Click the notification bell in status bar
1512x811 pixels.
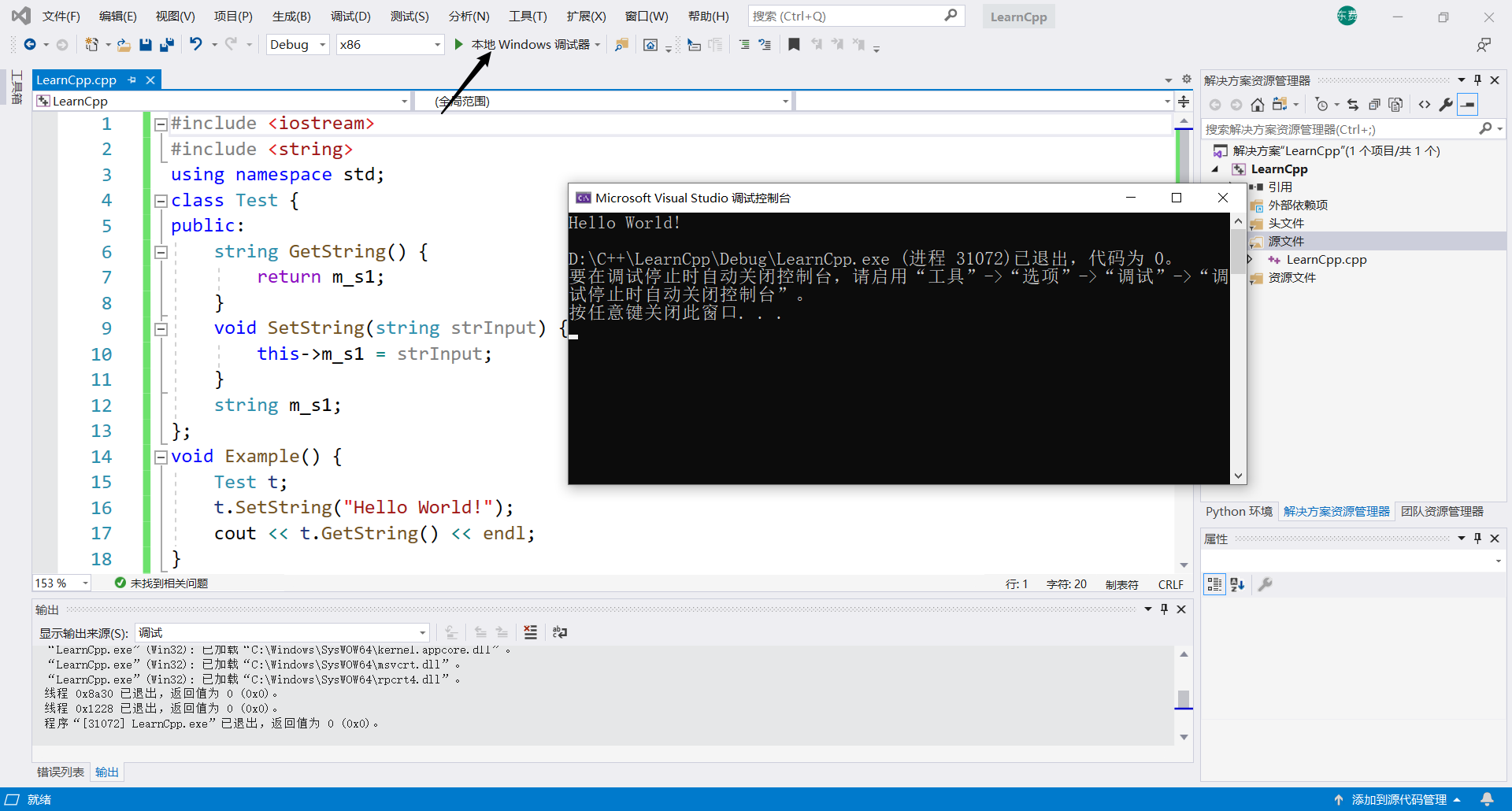click(1487, 799)
